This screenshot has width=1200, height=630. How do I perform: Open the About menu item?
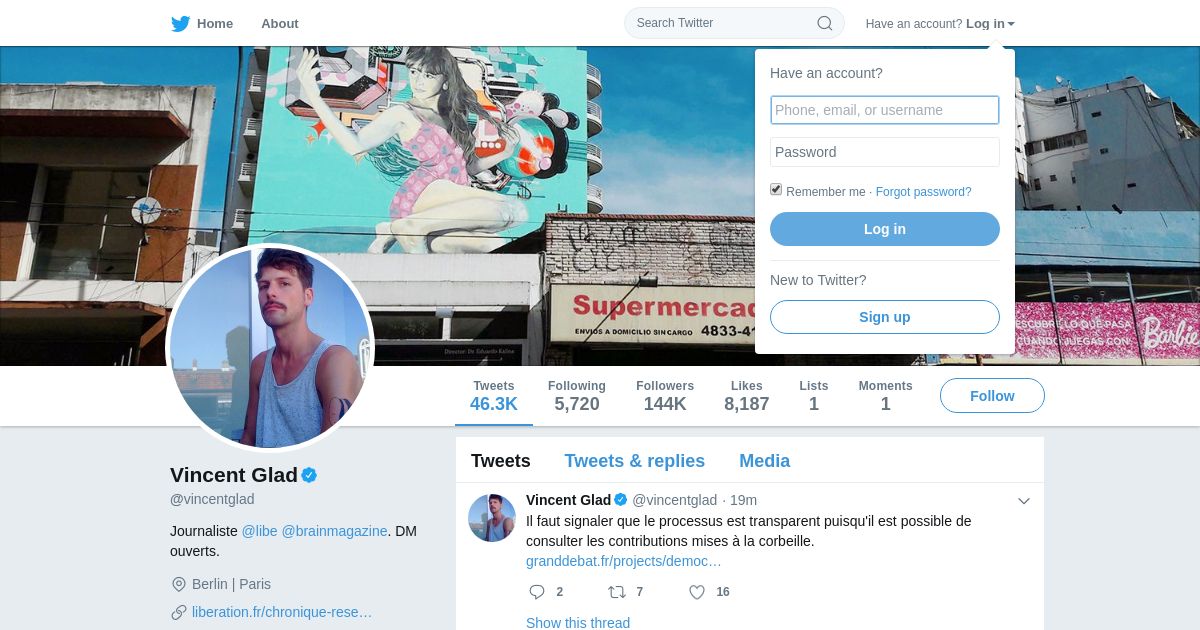[x=280, y=23]
